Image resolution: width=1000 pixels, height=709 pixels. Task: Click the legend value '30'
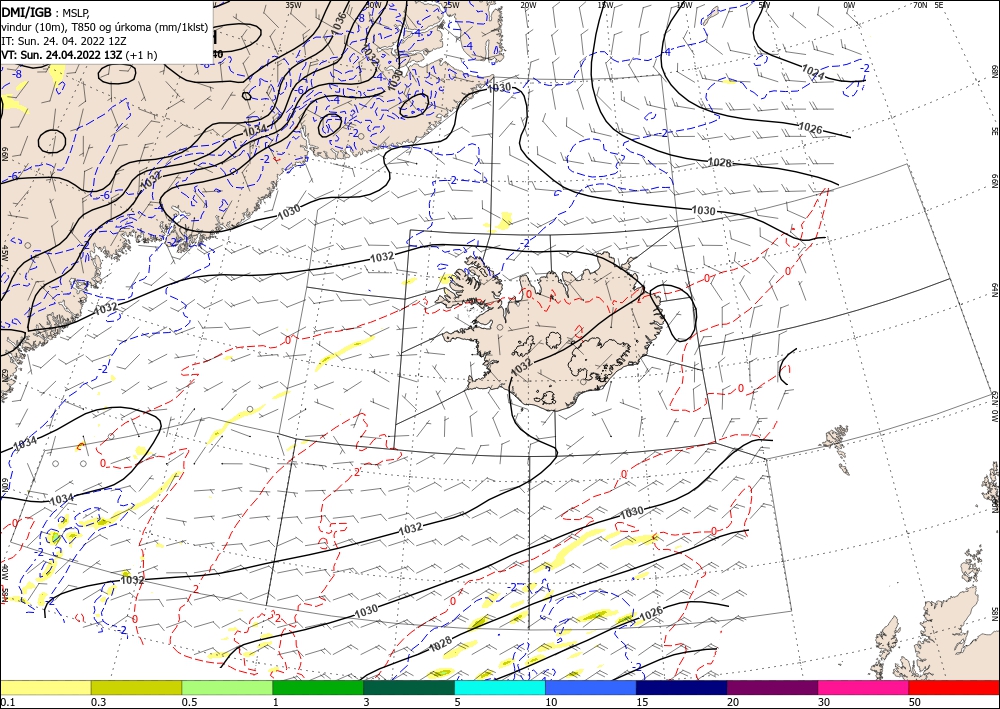tap(825, 702)
